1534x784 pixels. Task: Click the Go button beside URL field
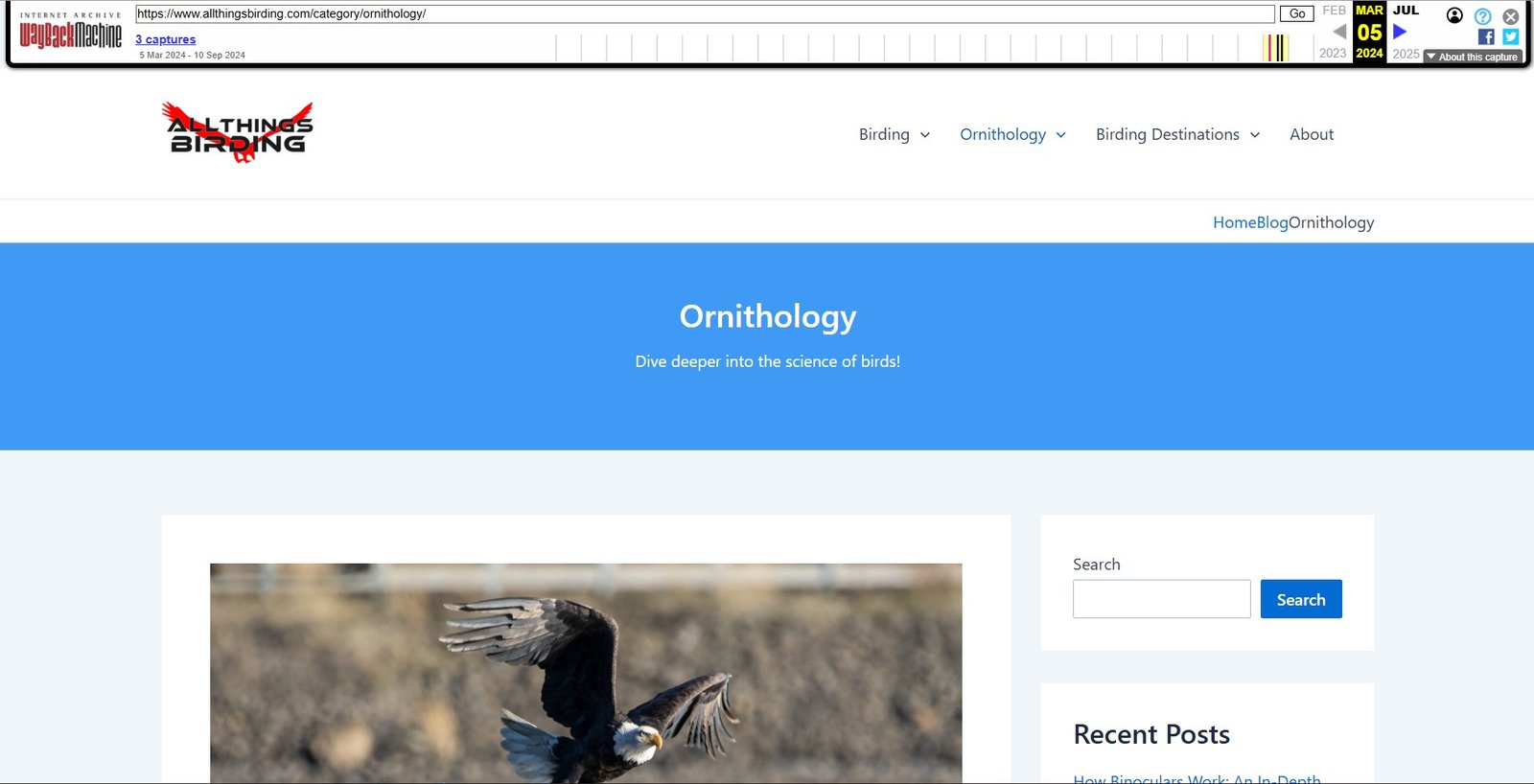point(1296,13)
